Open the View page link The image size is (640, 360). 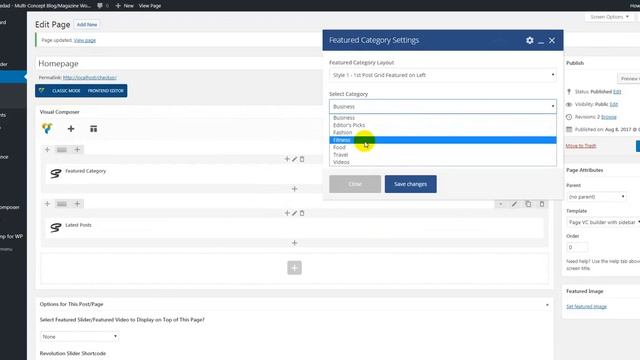pyautogui.click(x=84, y=40)
